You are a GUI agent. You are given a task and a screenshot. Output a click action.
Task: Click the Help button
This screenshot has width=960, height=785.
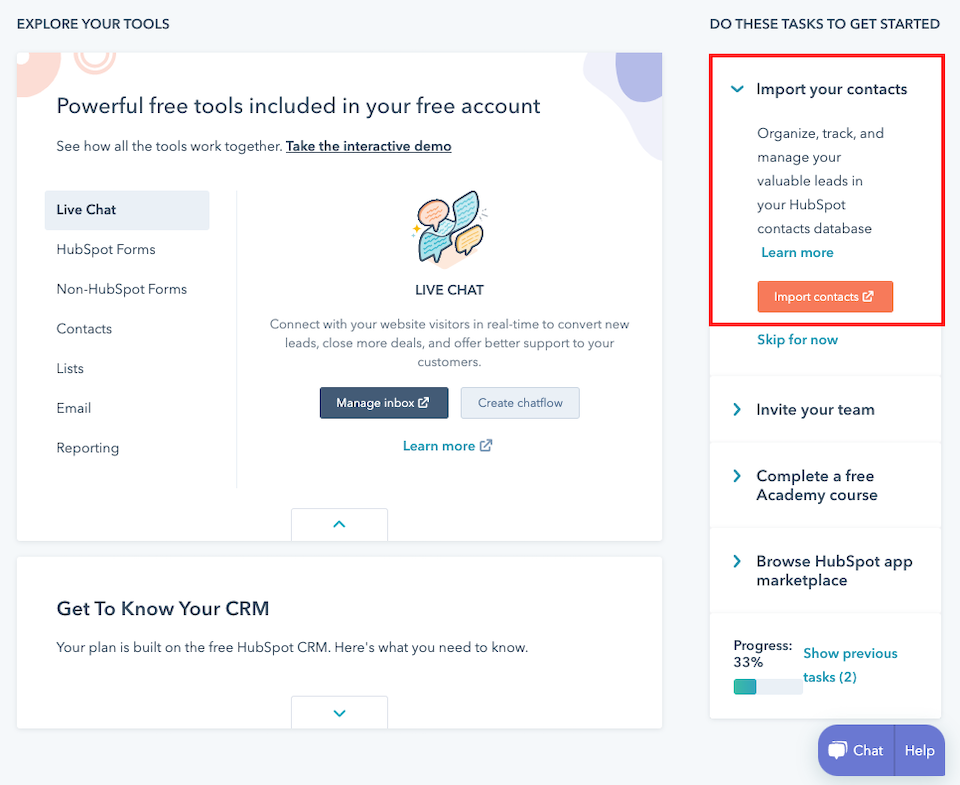pos(918,750)
